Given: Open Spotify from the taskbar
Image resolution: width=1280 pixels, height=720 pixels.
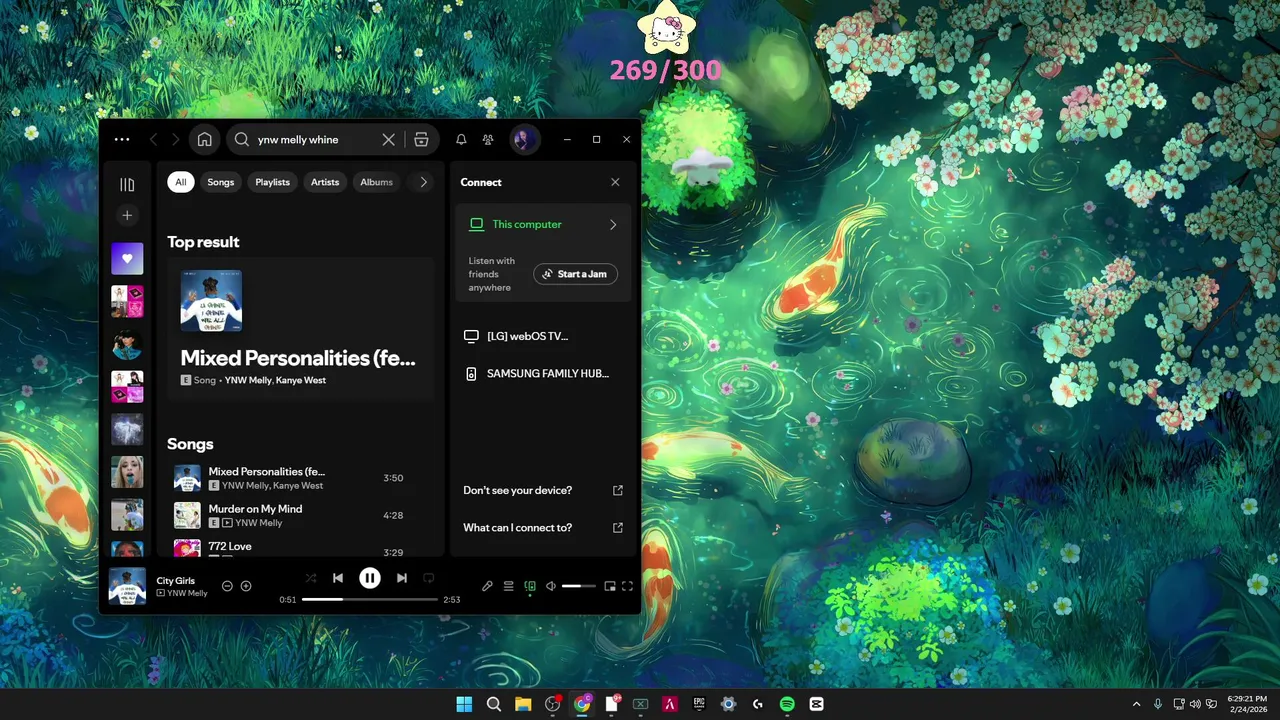Looking at the screenshot, I should (787, 704).
